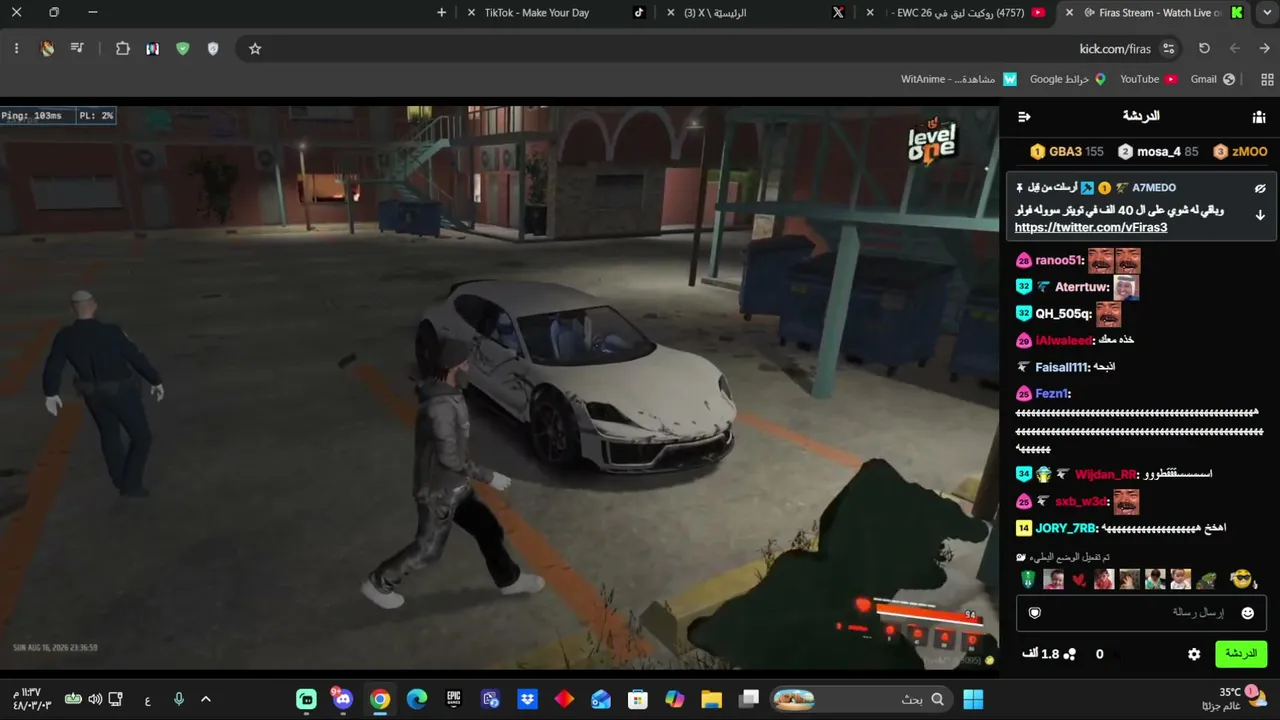Open the Fezn1 username in chat
Viewport: 1280px width, 720px height.
coord(1052,394)
